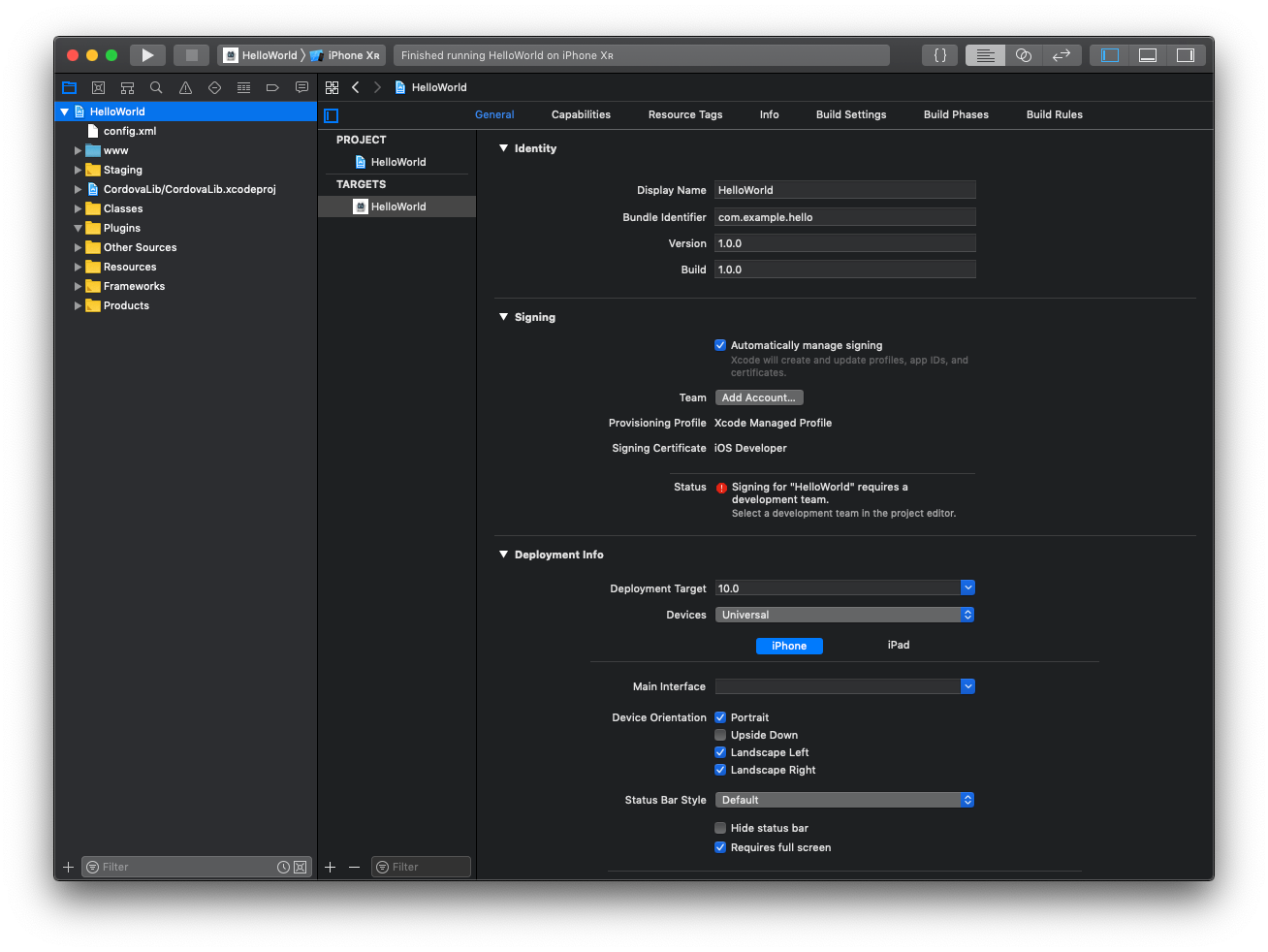
Task: Click the Add Account button
Action: tap(758, 397)
